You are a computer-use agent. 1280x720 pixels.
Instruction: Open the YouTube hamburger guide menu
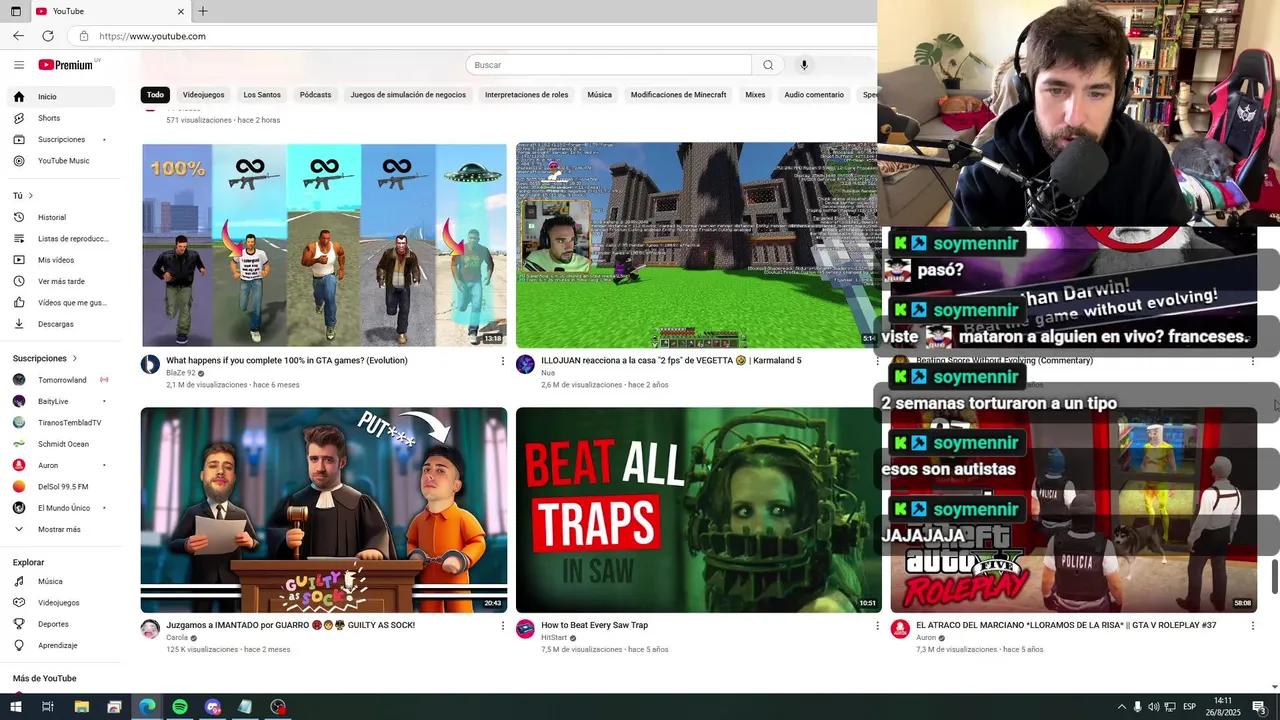pos(18,65)
